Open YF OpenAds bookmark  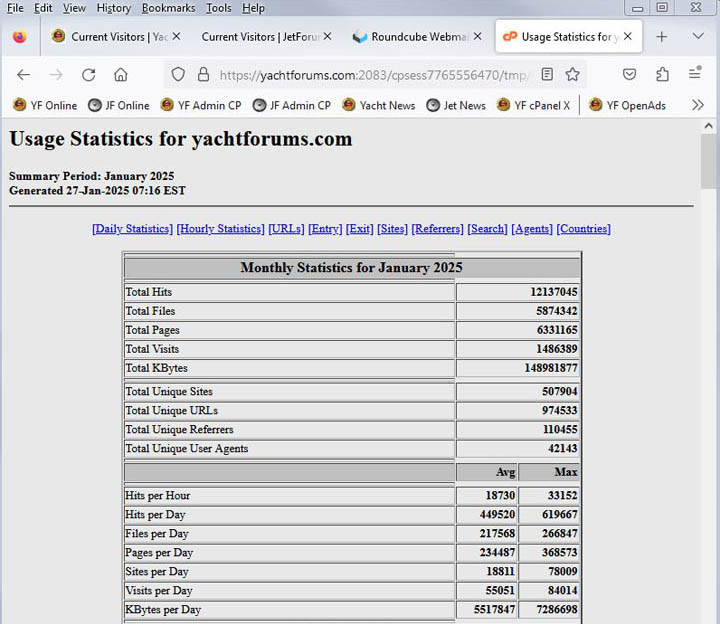[627, 105]
